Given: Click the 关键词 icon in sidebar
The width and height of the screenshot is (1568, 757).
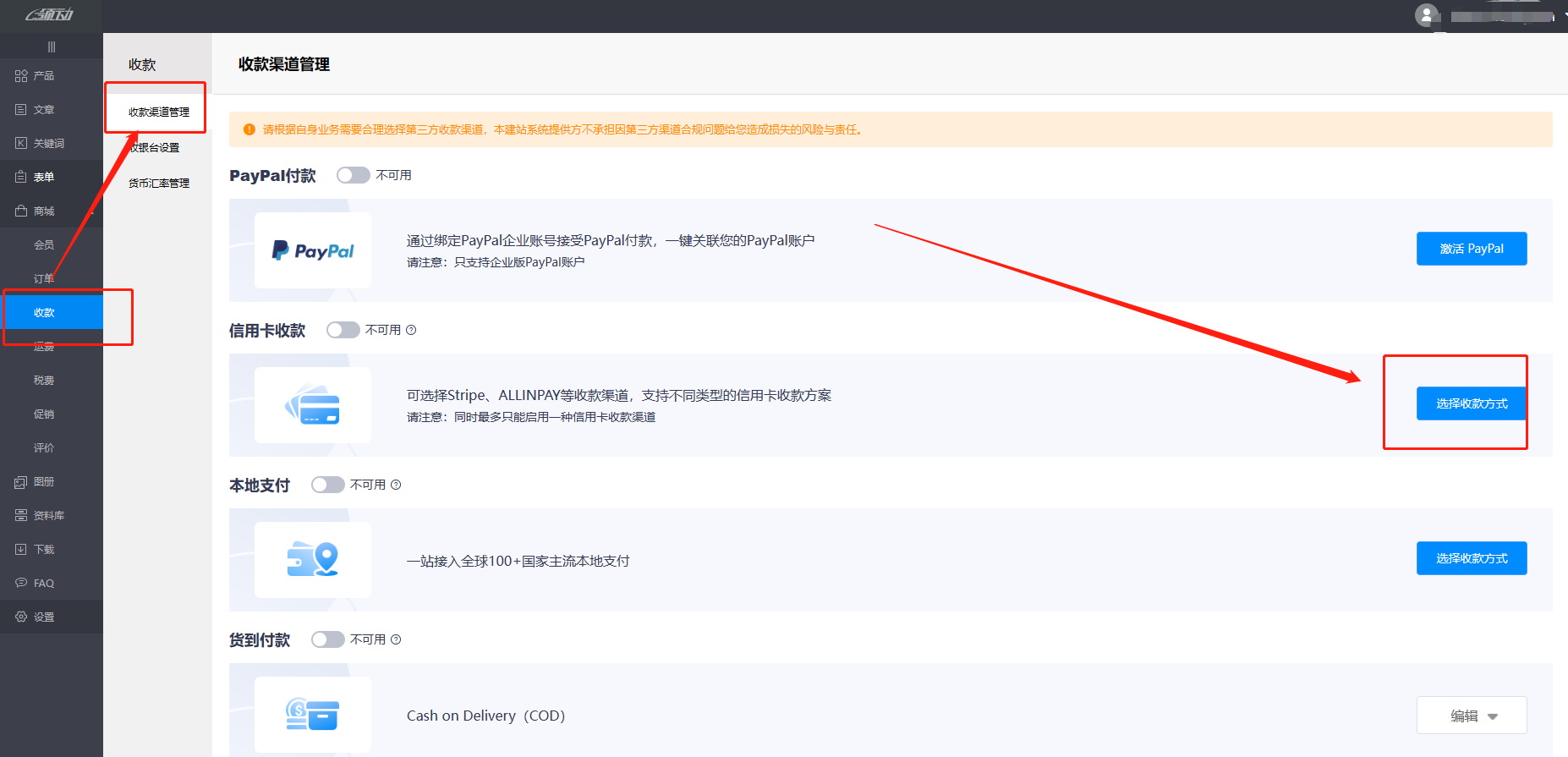Looking at the screenshot, I should [21, 144].
